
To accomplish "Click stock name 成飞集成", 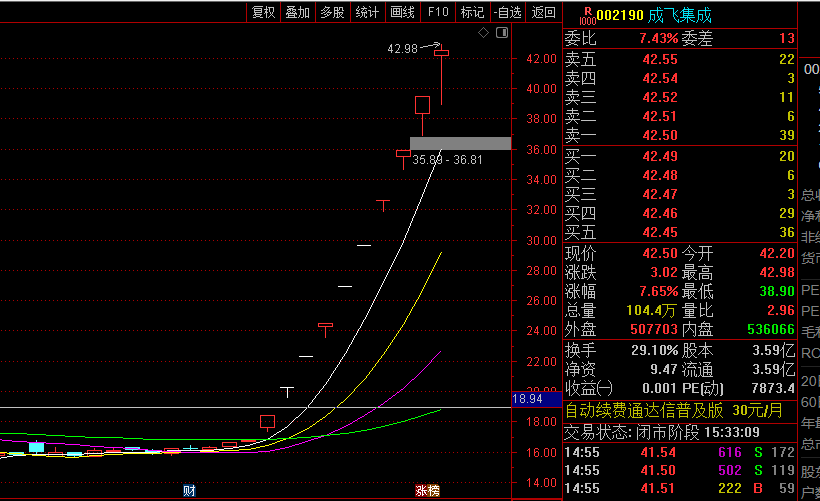I will 680,16.
